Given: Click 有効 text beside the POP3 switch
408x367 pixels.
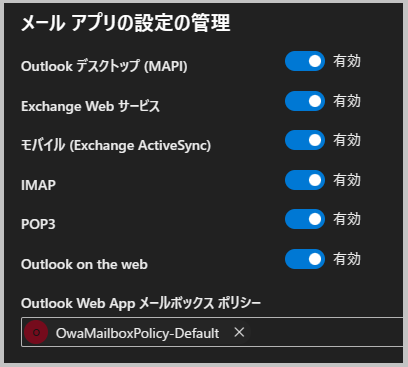Looking at the screenshot, I should tap(347, 219).
